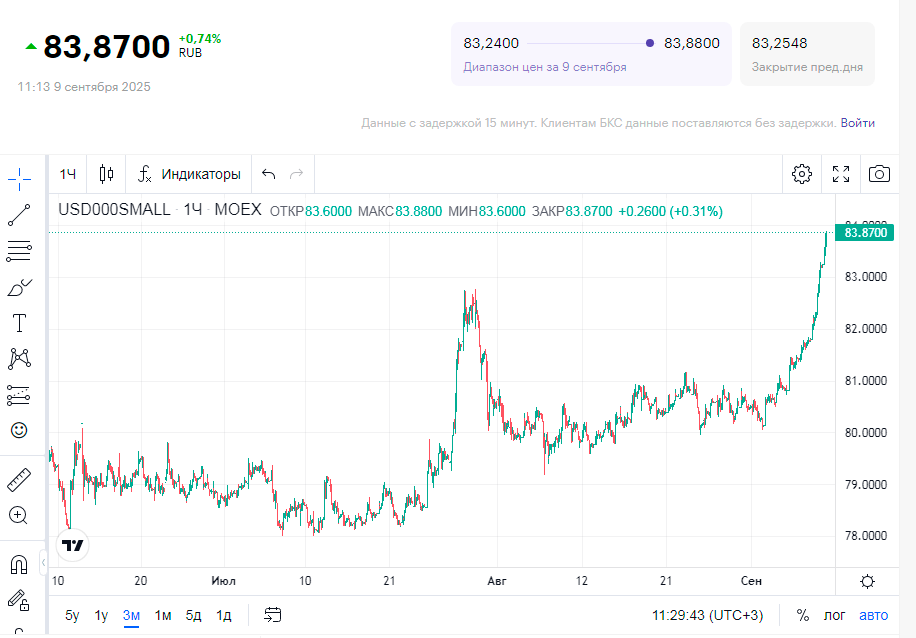Open the 'Индикаторы' indicators button
The width and height of the screenshot is (916, 638).
click(x=189, y=174)
